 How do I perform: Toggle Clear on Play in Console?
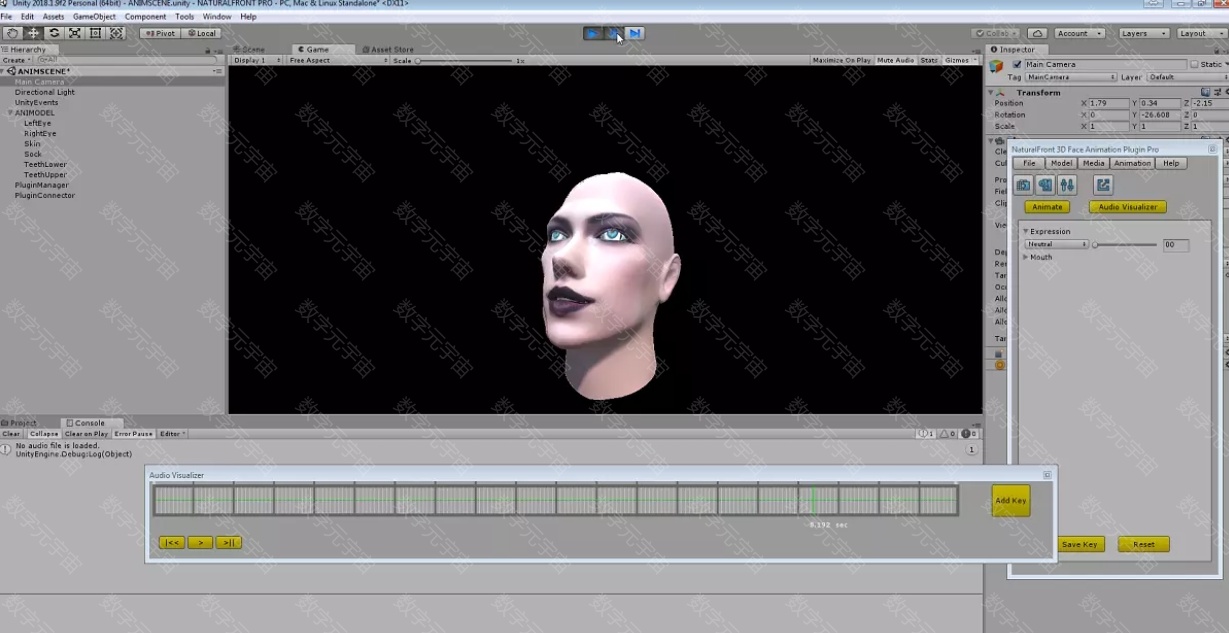[x=87, y=434]
